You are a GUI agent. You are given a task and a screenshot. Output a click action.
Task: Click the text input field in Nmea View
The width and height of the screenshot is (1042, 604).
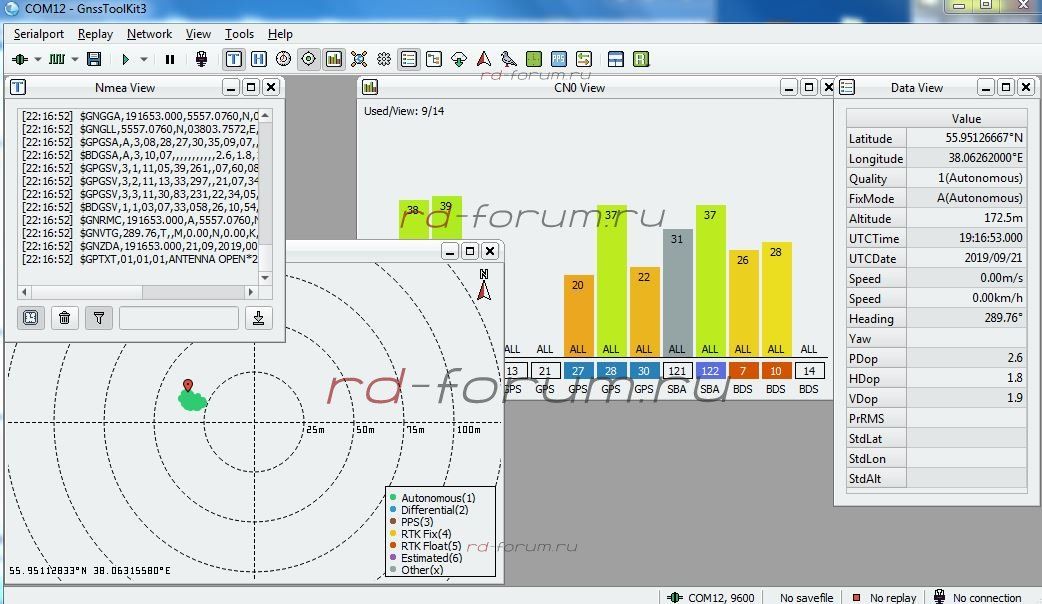point(179,318)
